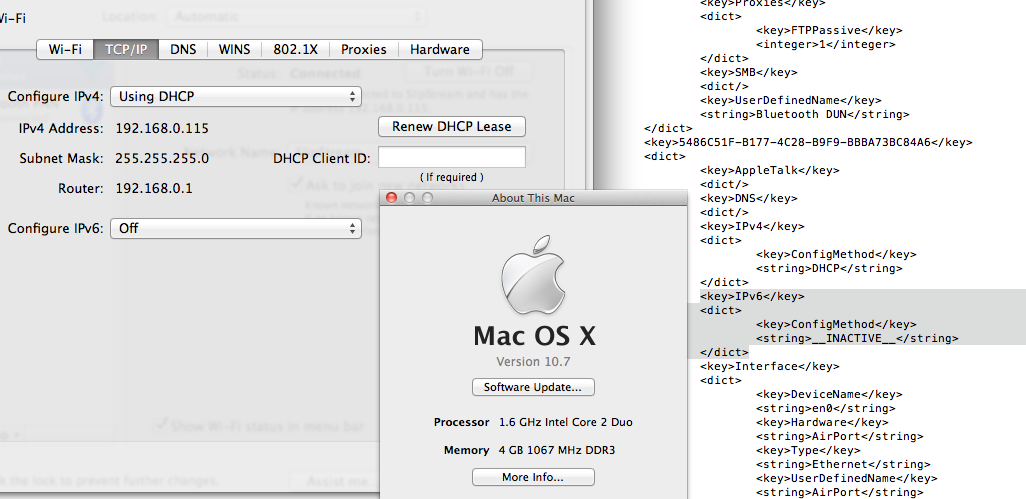Switch to the Wi-Fi tab
This screenshot has width=1026, height=499.
[x=65, y=50]
